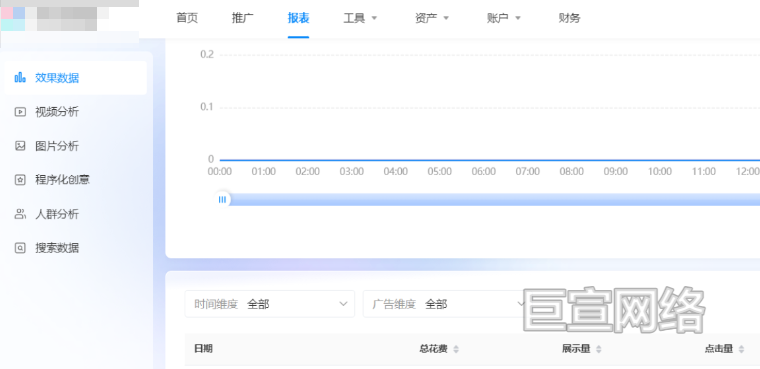
Task: Click the 视频分析 video icon
Action: tap(20, 112)
